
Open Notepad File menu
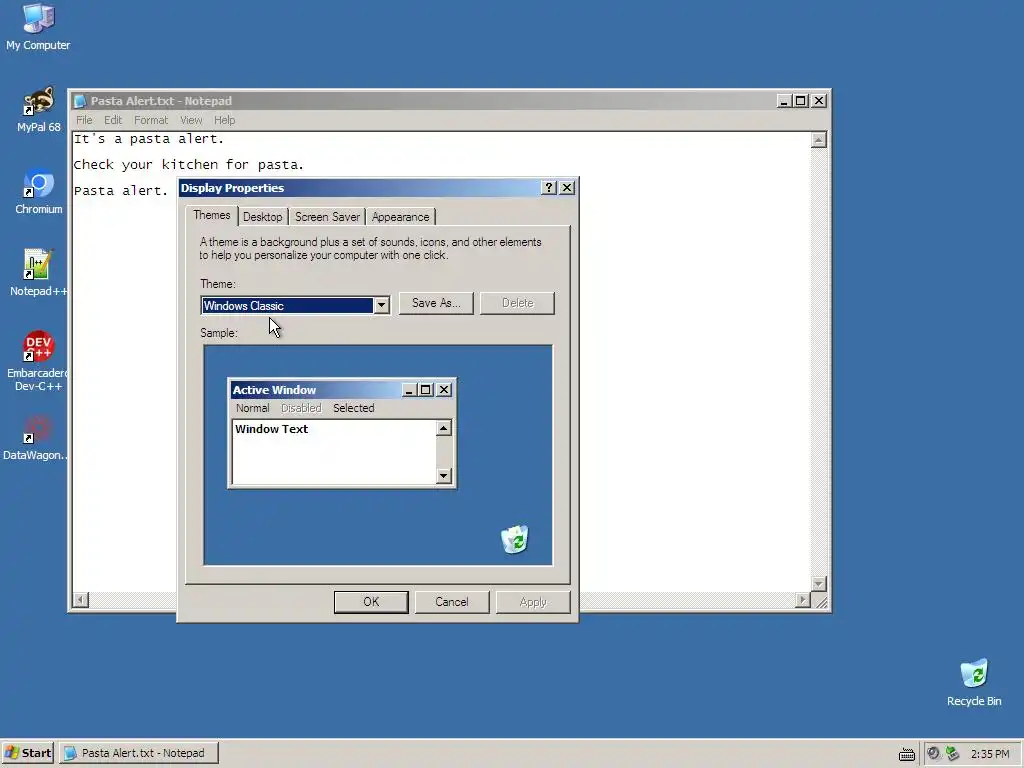pyautogui.click(x=84, y=120)
